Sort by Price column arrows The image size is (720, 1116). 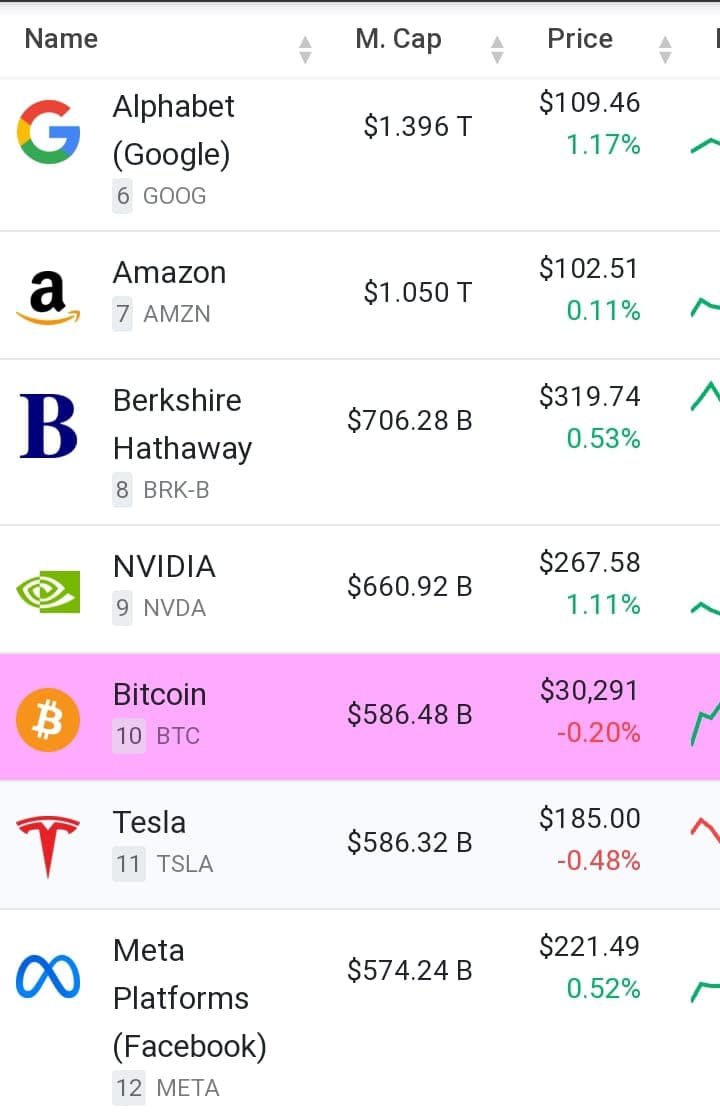coord(665,49)
